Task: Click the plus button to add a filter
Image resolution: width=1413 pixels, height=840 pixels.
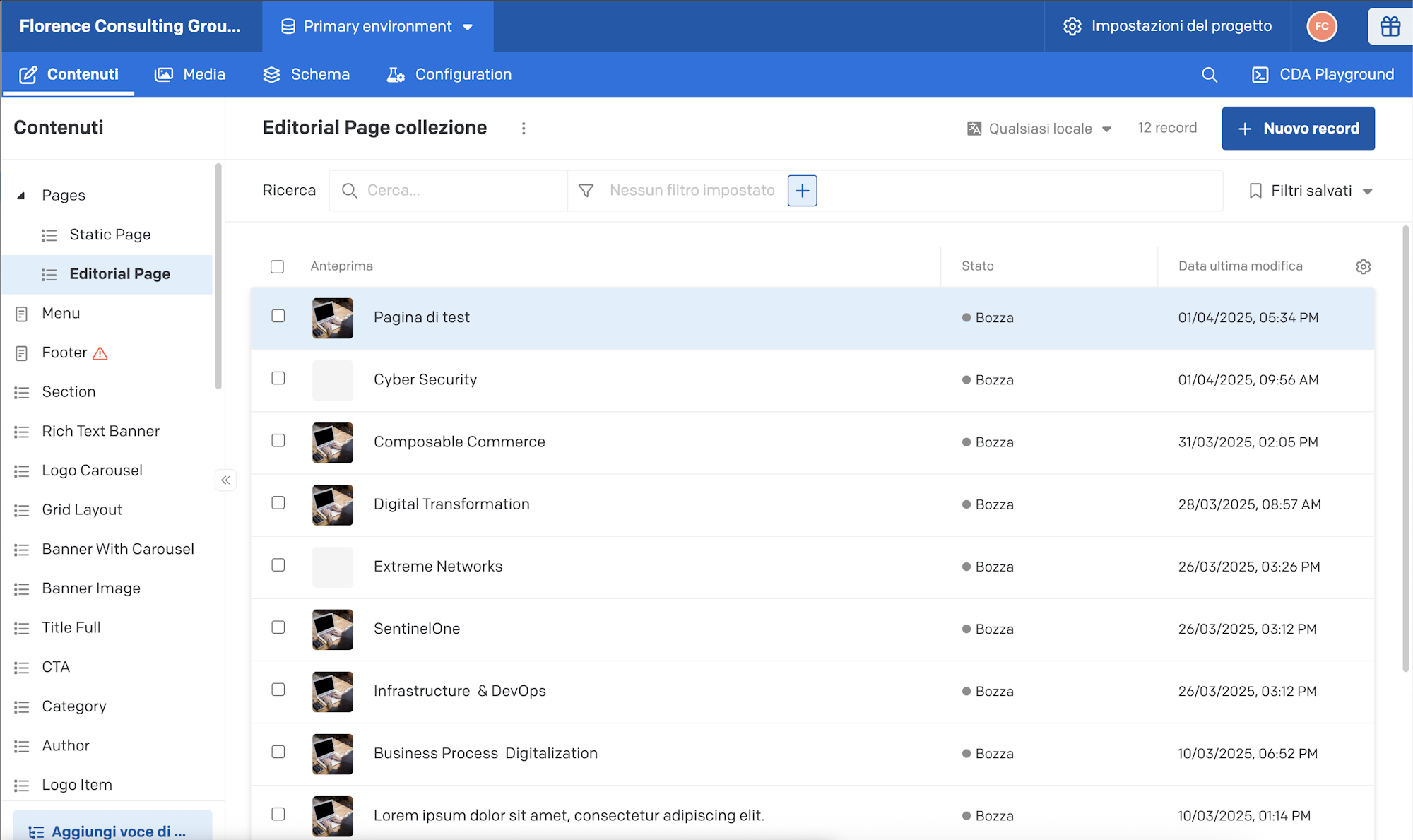Action: [x=802, y=191]
